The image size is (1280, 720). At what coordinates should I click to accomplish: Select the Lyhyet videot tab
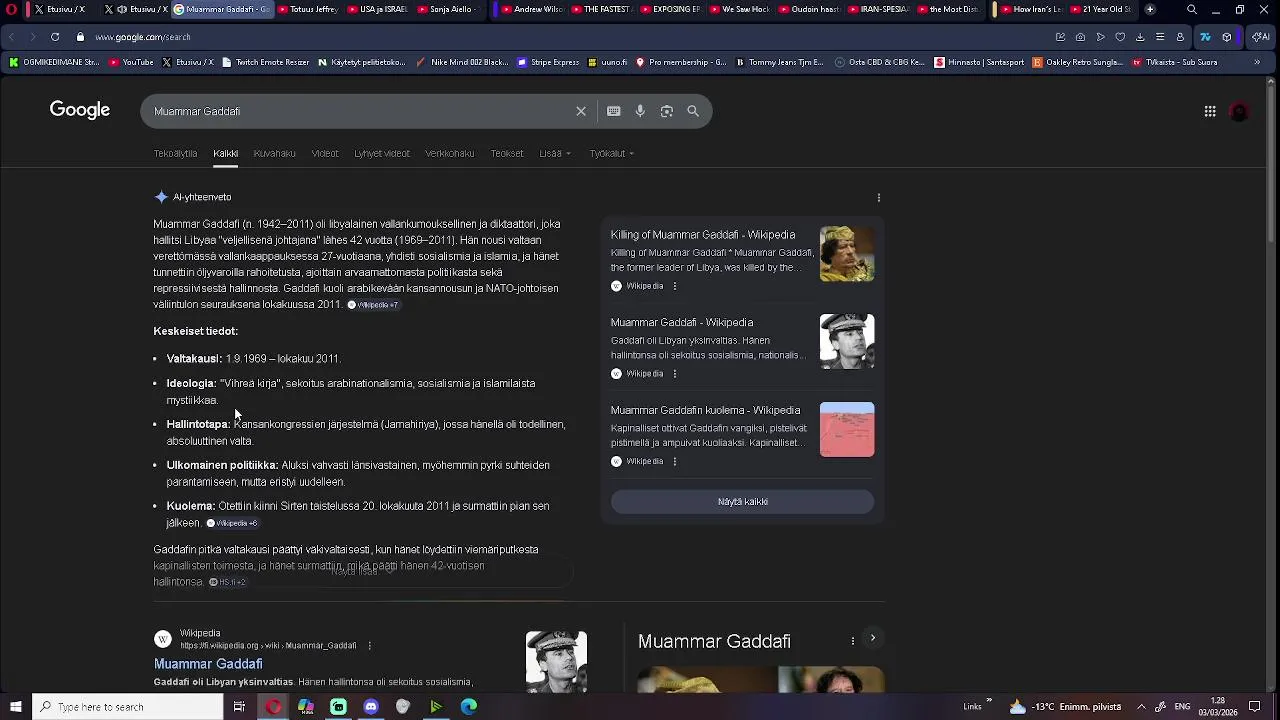point(382,154)
